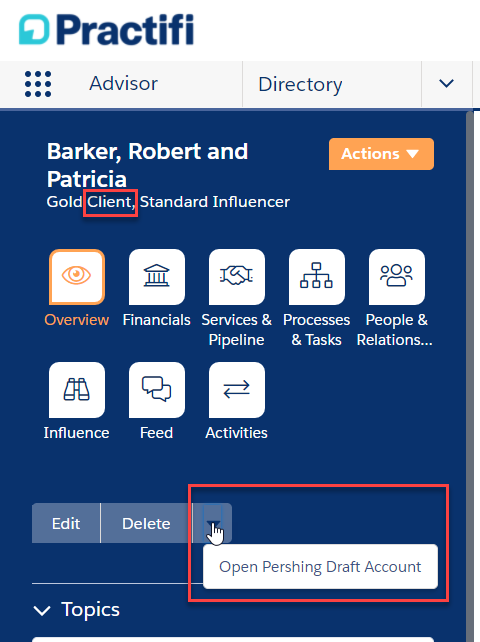
Task: Open the Feed chat bubbles icon
Action: click(x=157, y=390)
